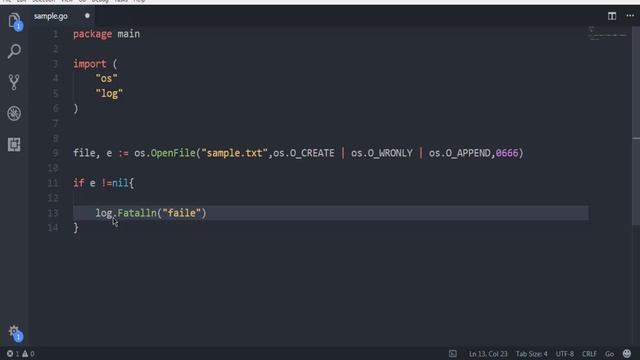Click line number 9 in the gutter

[56, 153]
